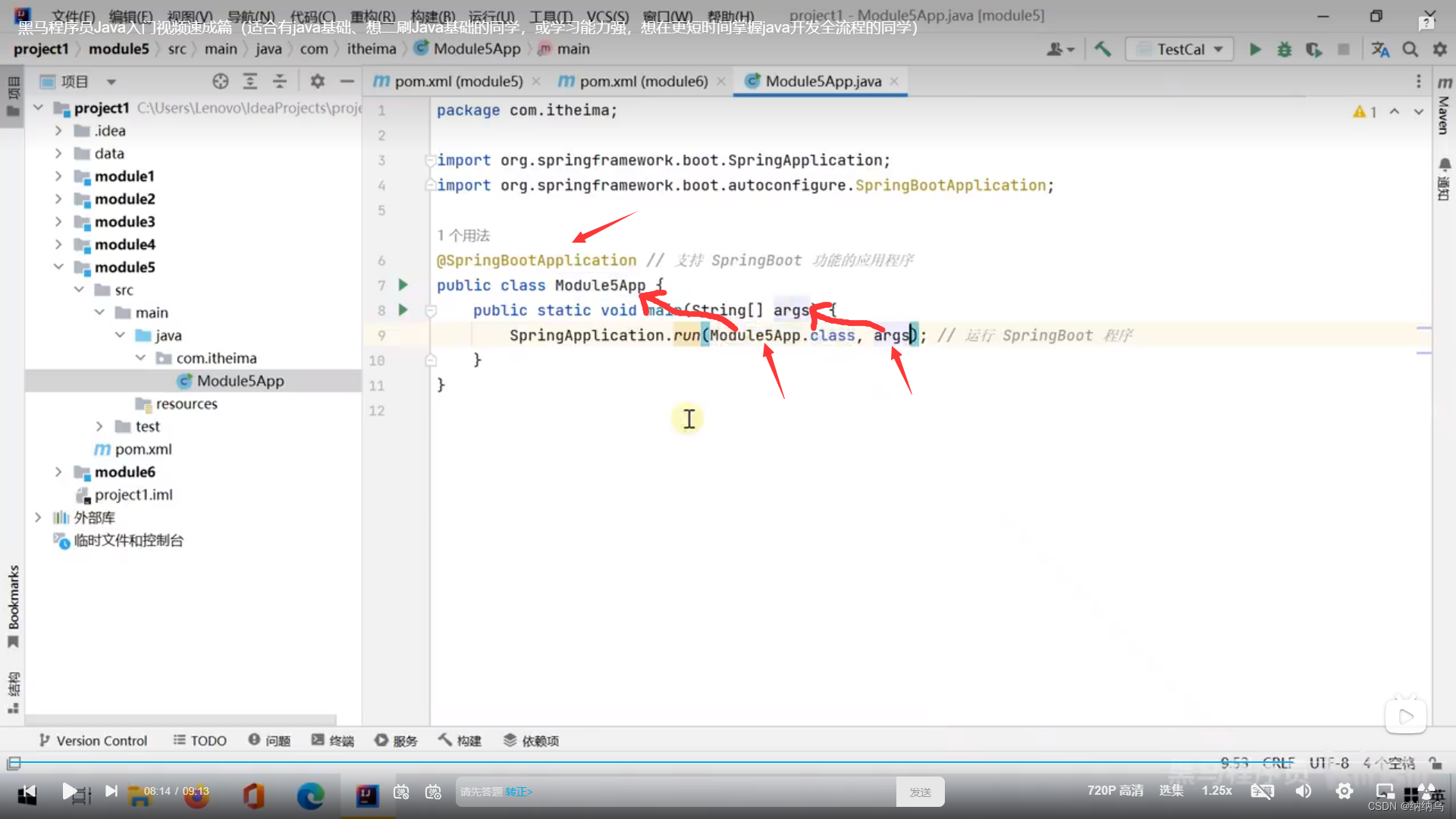
Task: Skip to the next video in the player
Action: pos(111,792)
